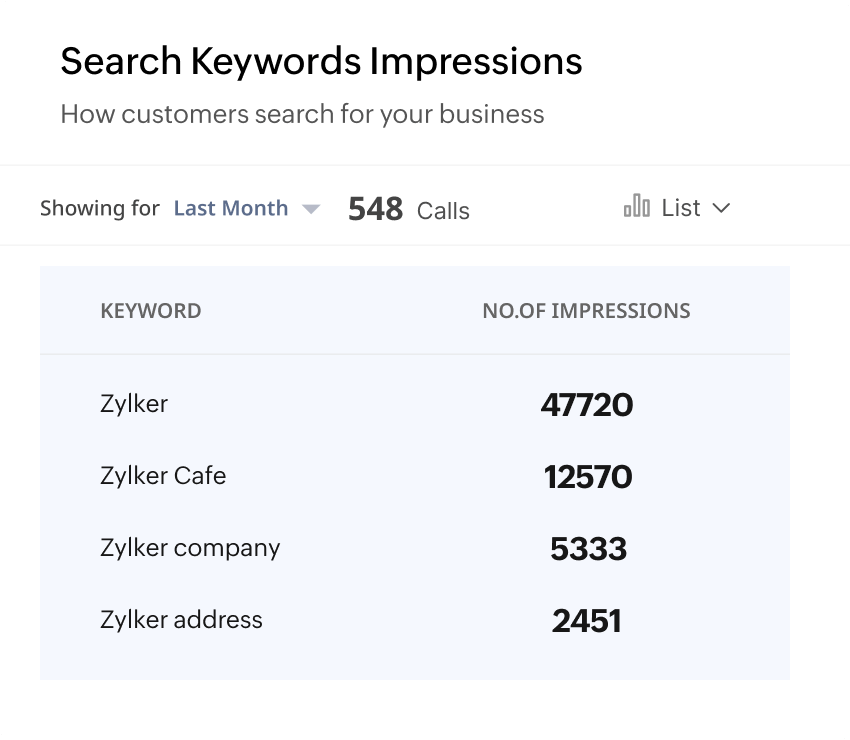Expand the dropdown arrow next to Last Month
Viewport: 850px width, 740px height.
click(x=311, y=209)
